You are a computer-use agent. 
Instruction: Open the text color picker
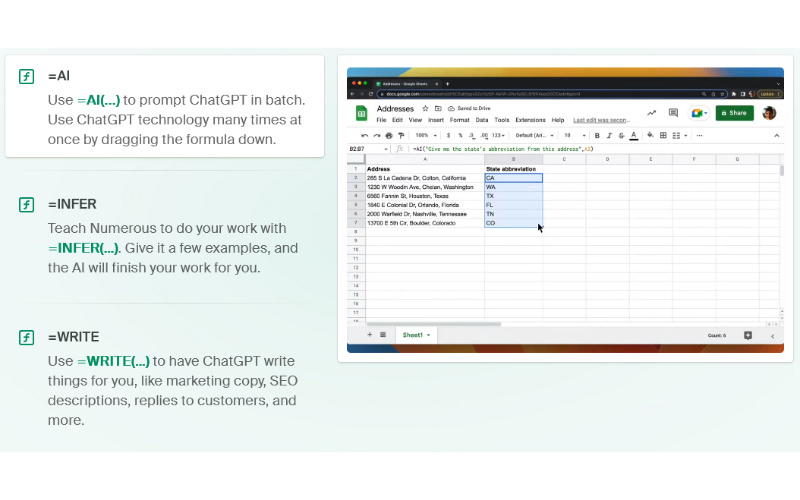click(x=634, y=136)
